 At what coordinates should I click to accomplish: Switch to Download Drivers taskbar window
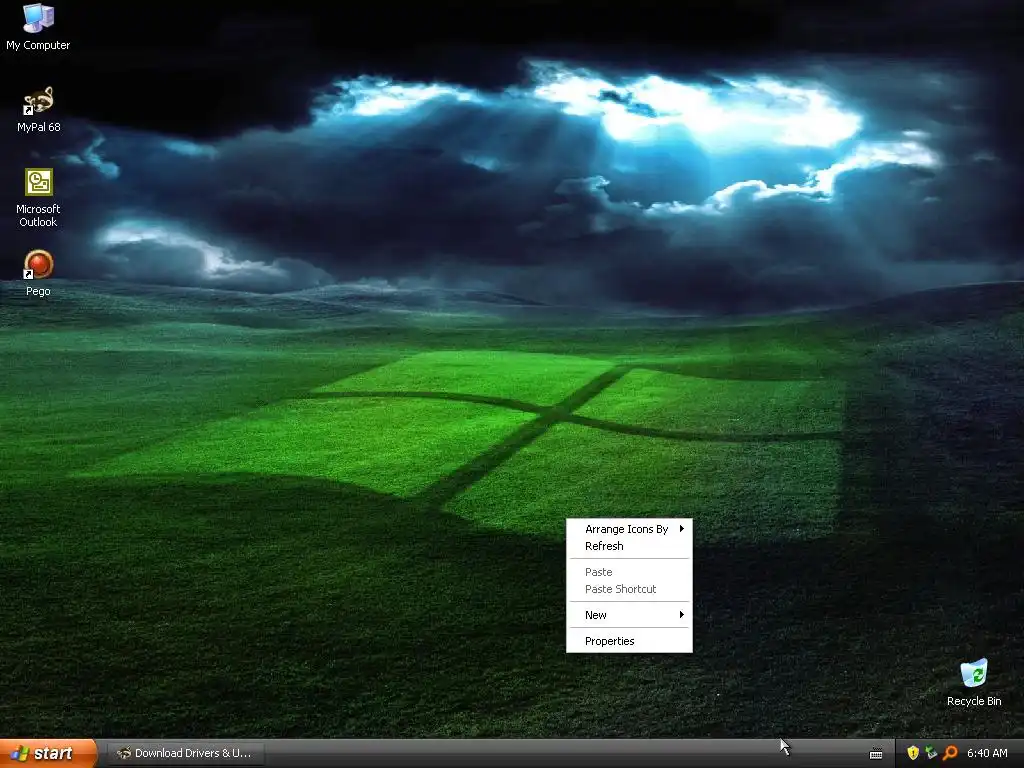coord(186,754)
